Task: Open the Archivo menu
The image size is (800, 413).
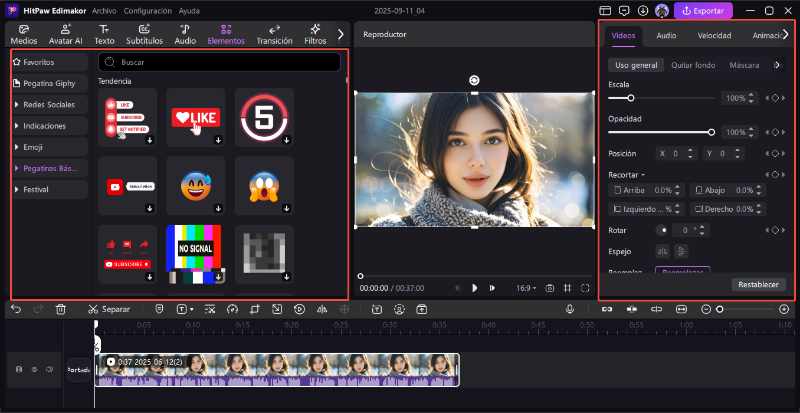Action: [x=104, y=11]
